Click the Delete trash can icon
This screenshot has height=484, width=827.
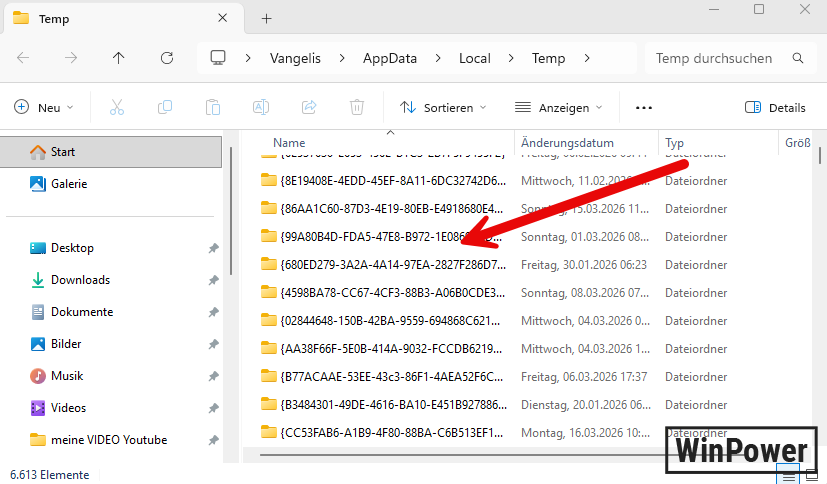(x=357, y=108)
